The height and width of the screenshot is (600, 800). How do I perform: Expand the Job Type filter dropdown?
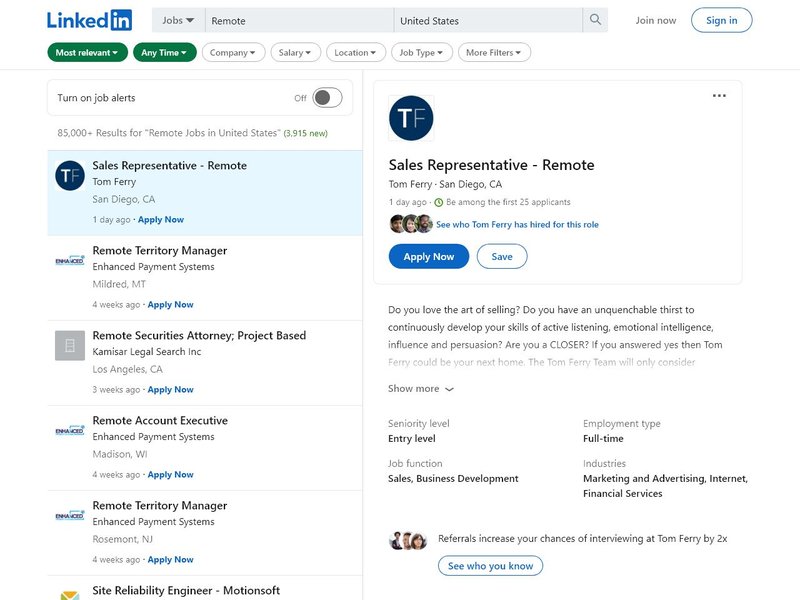[421, 53]
